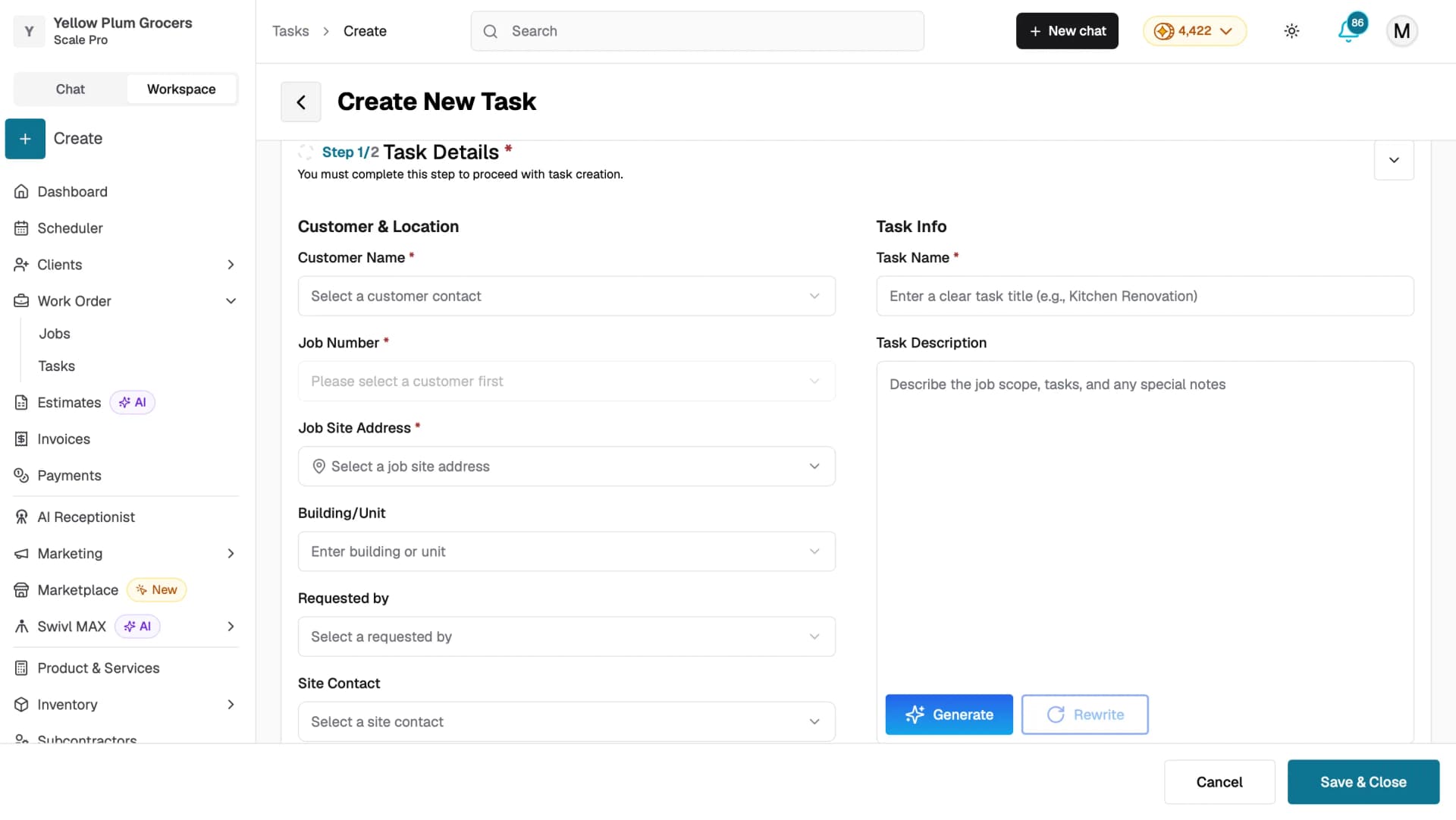Open the Scheduler menu item
Image resolution: width=1456 pixels, height=820 pixels.
tap(70, 228)
